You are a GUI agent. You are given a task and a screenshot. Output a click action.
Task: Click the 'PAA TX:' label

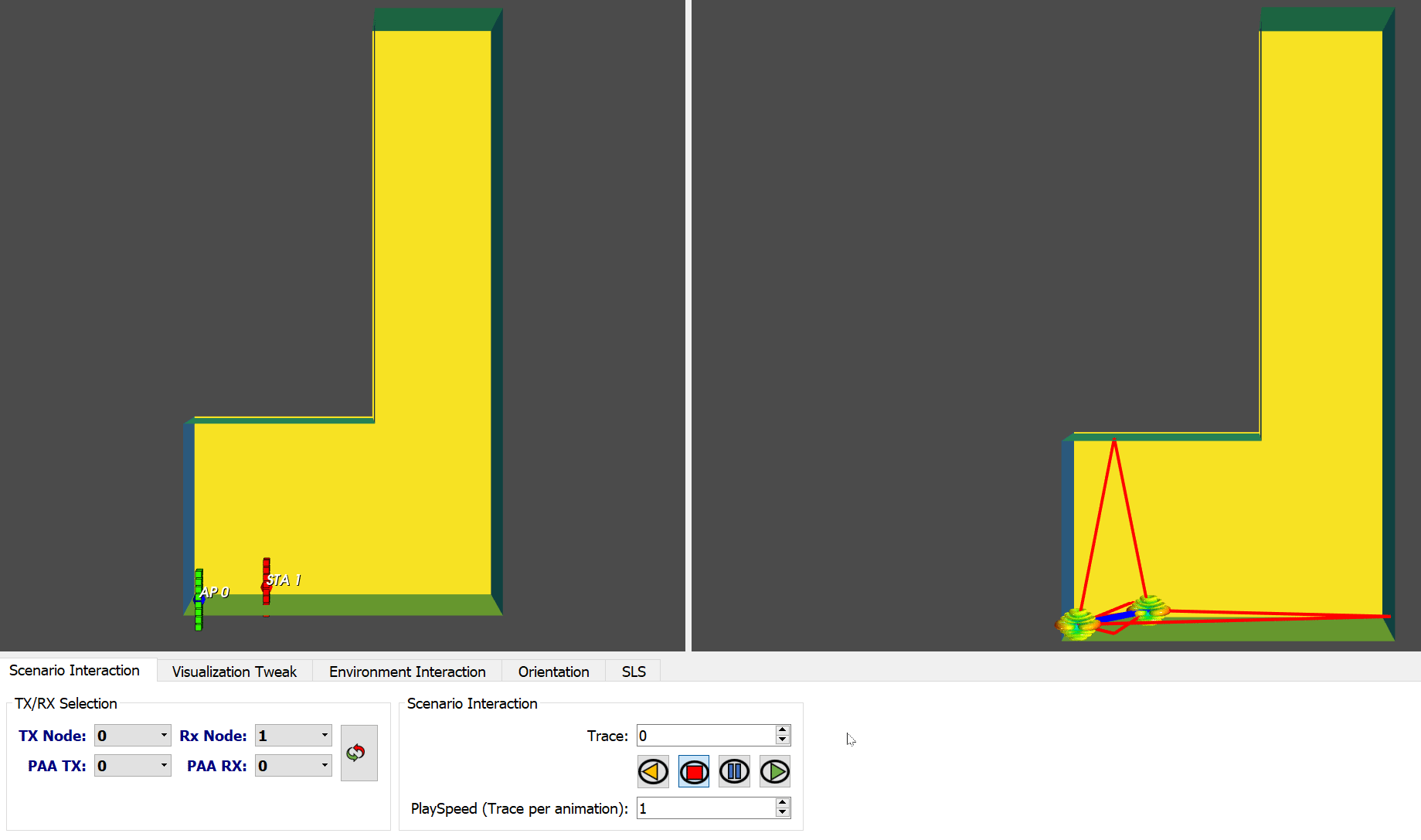[x=57, y=766]
